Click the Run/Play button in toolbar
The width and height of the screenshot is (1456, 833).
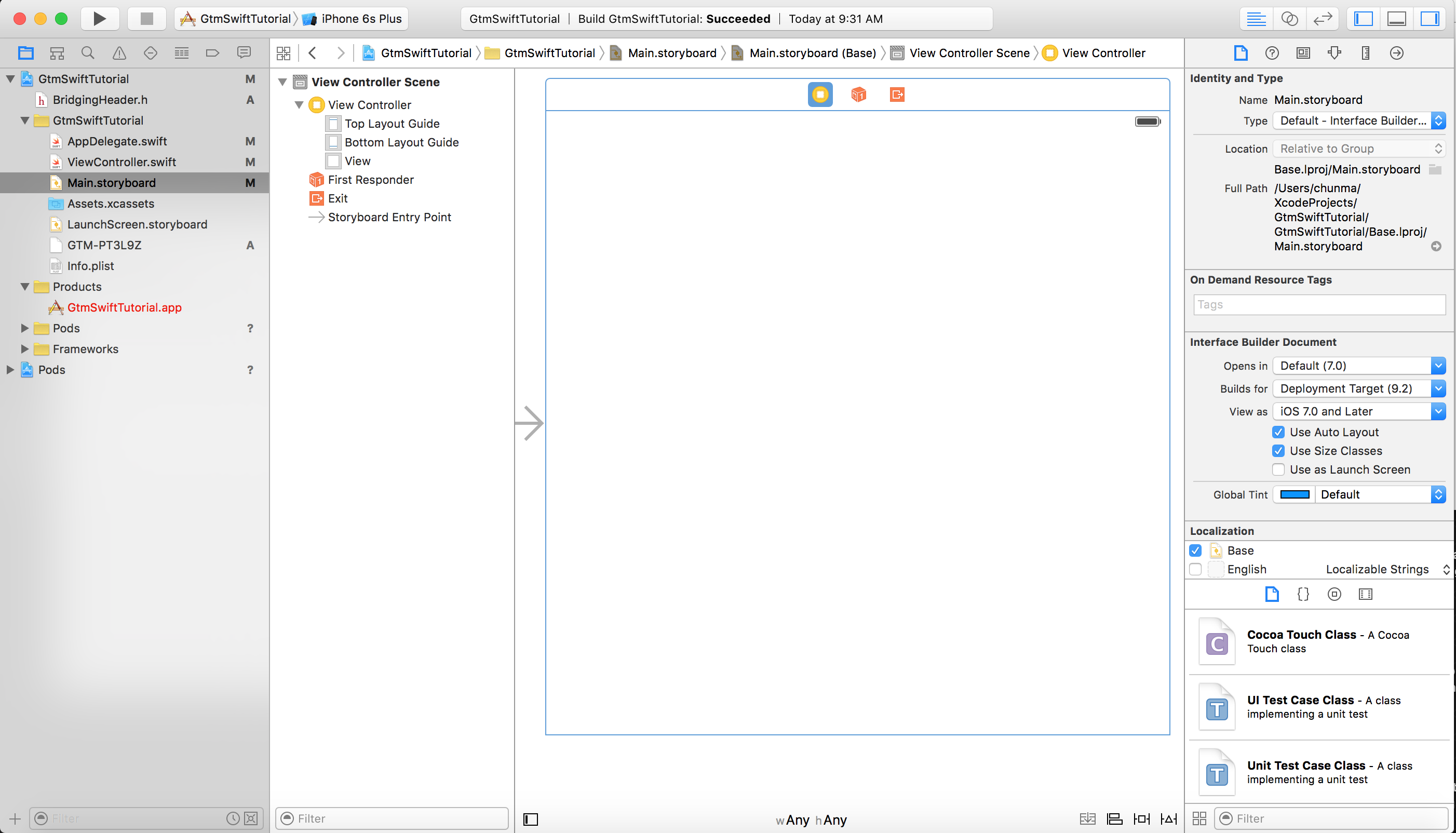tap(99, 19)
